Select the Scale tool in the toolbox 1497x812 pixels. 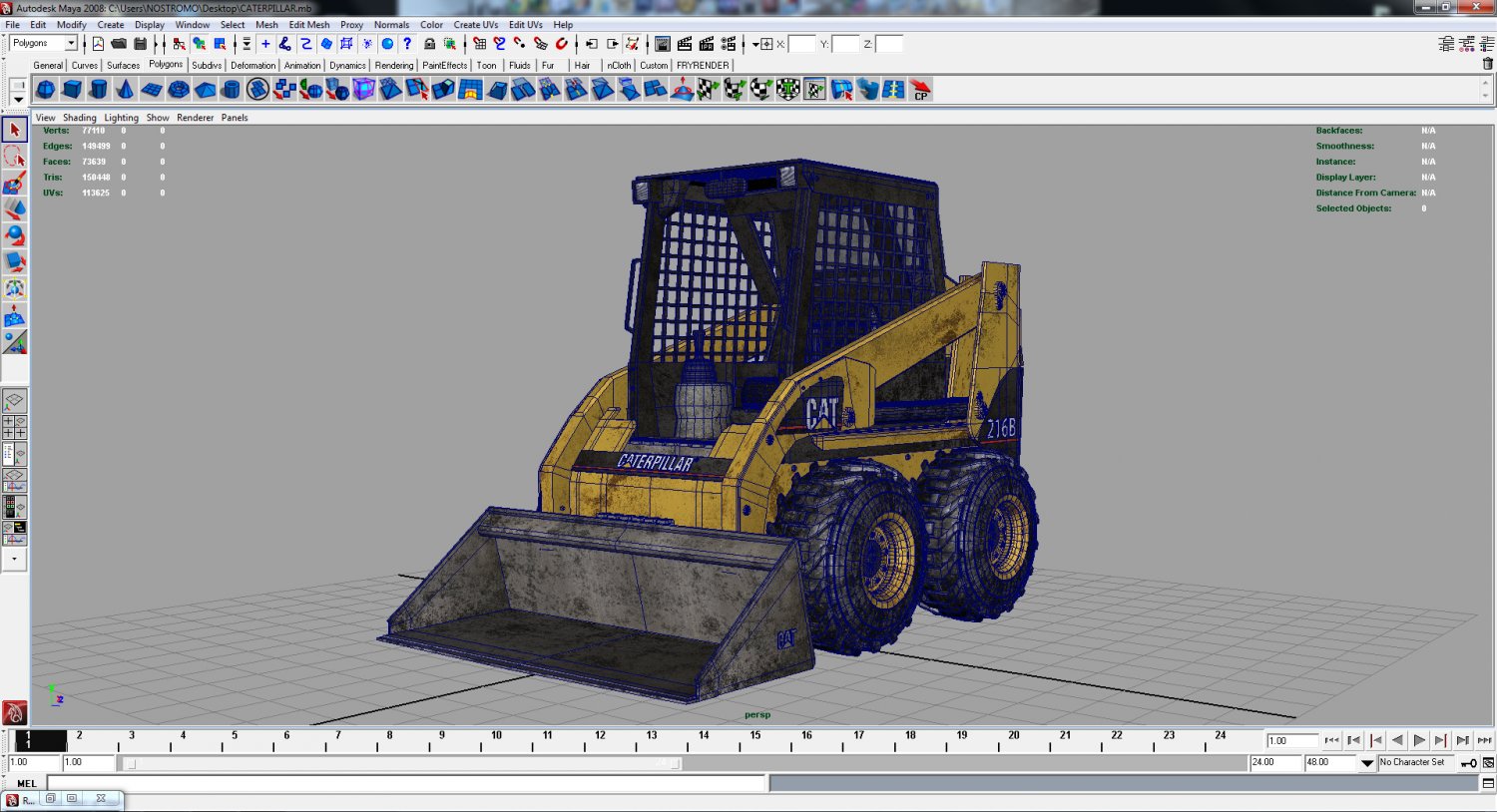14,262
